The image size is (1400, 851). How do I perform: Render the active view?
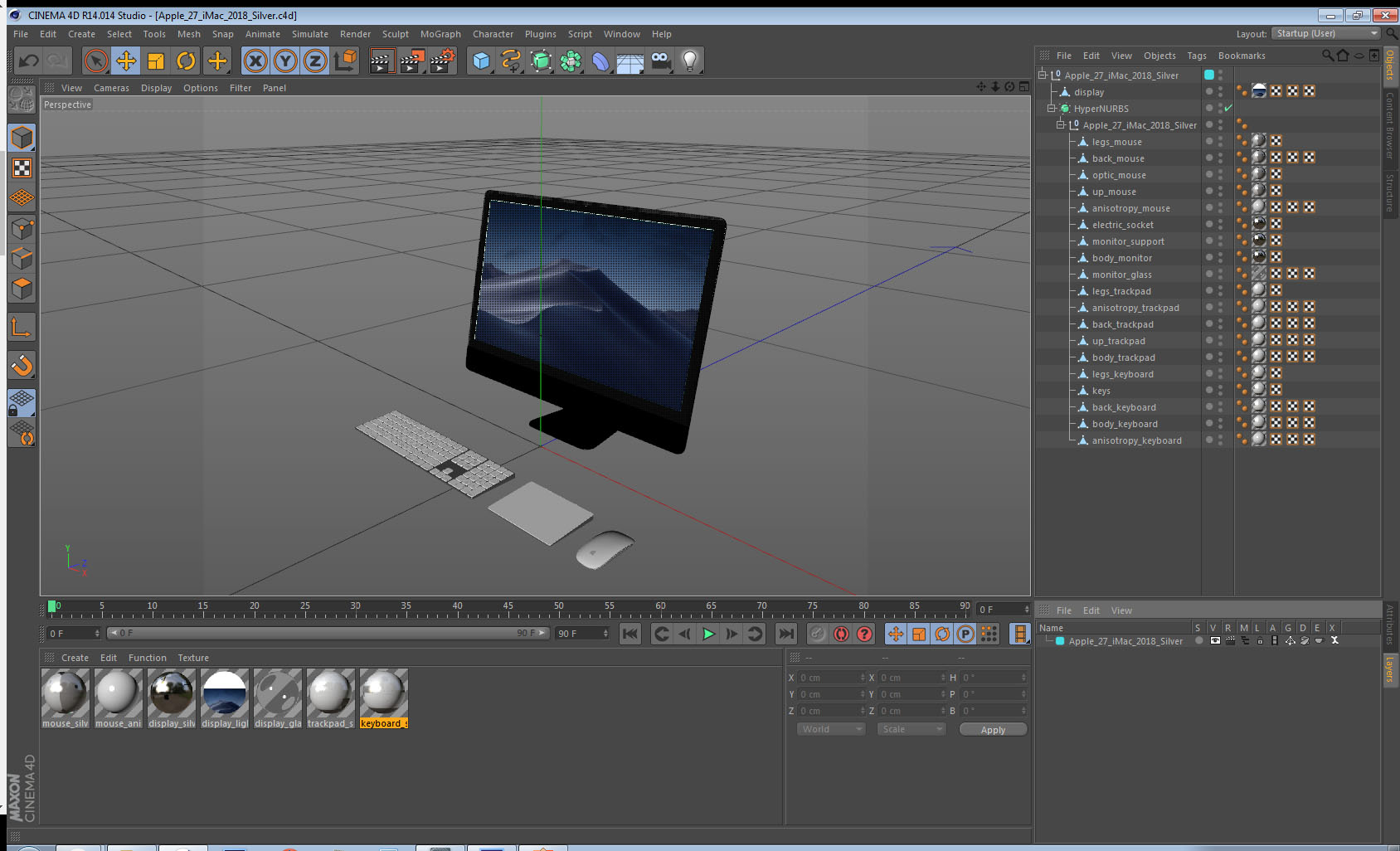[382, 61]
